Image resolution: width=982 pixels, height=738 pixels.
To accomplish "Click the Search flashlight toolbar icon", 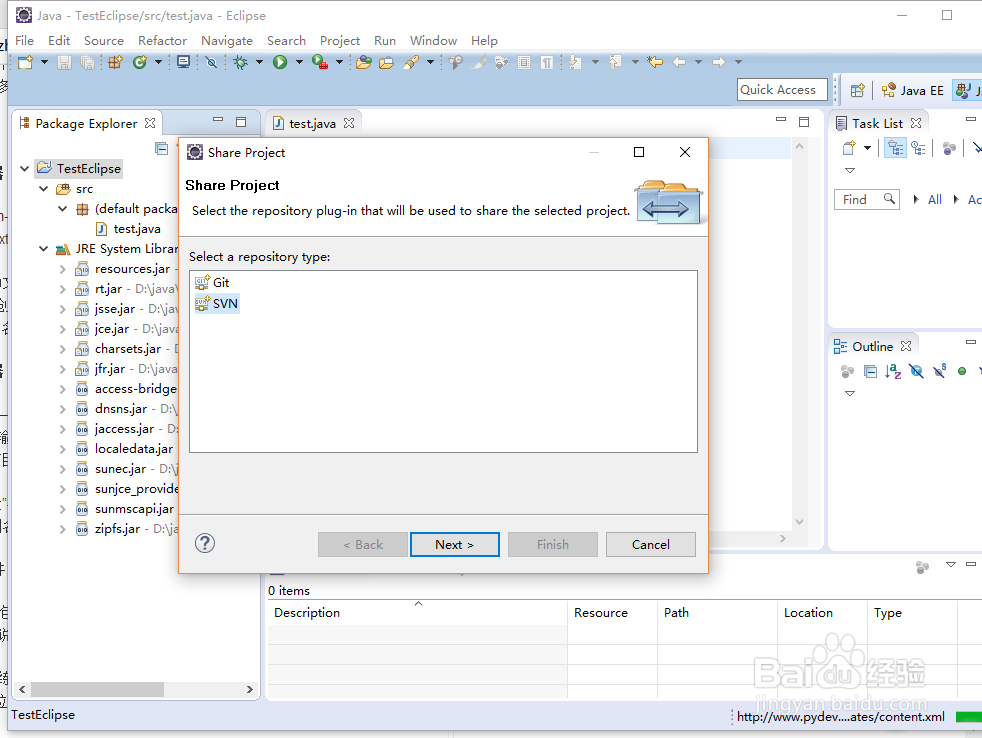I will tap(411, 62).
